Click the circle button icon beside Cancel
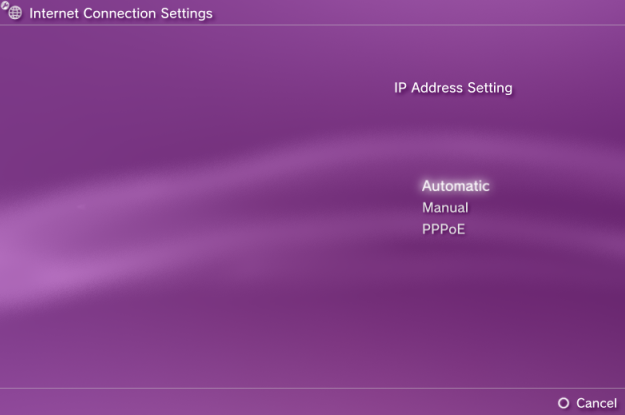Screen dimensions: 625x415 pyautogui.click(x=563, y=403)
